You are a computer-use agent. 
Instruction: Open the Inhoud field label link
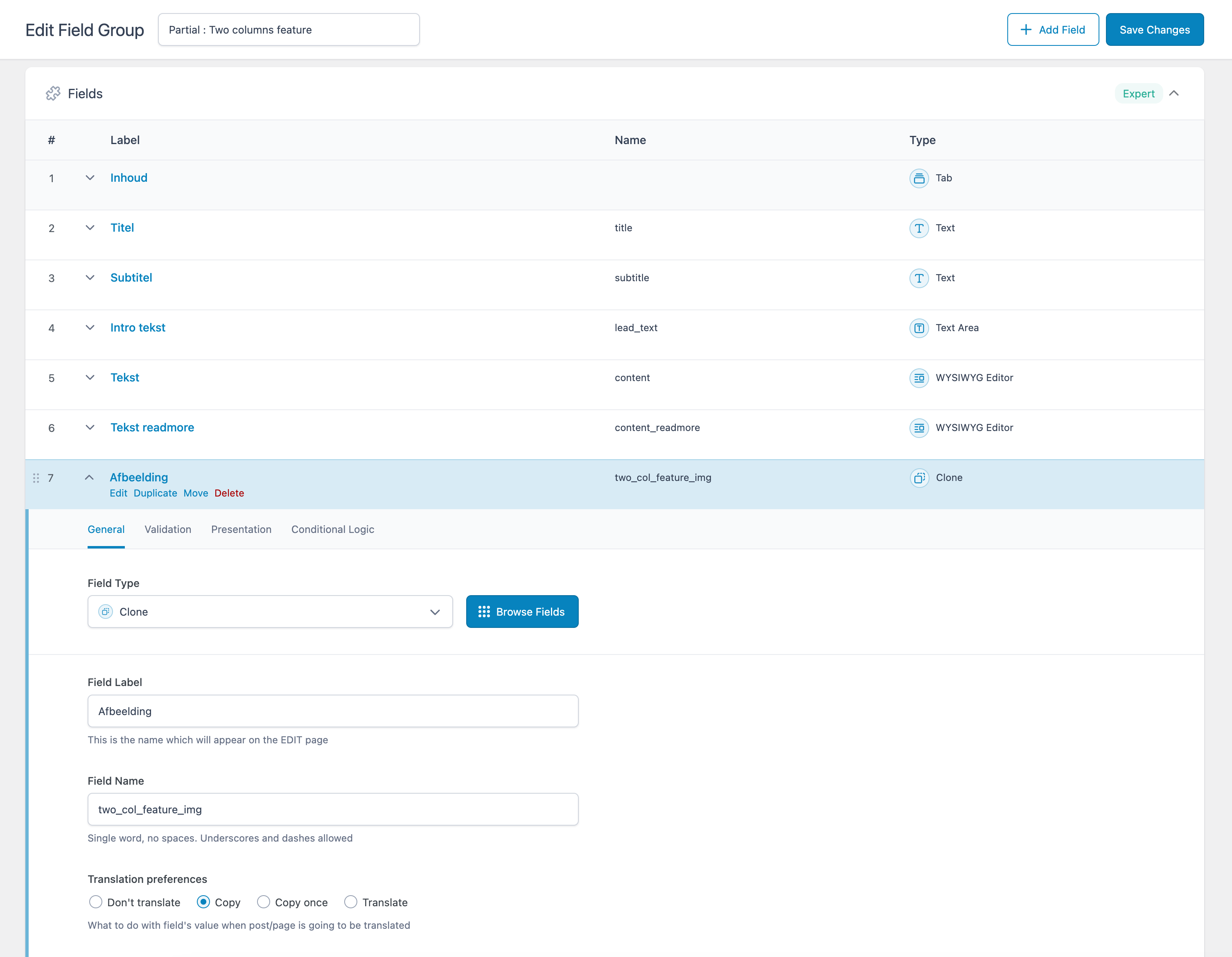pos(129,178)
